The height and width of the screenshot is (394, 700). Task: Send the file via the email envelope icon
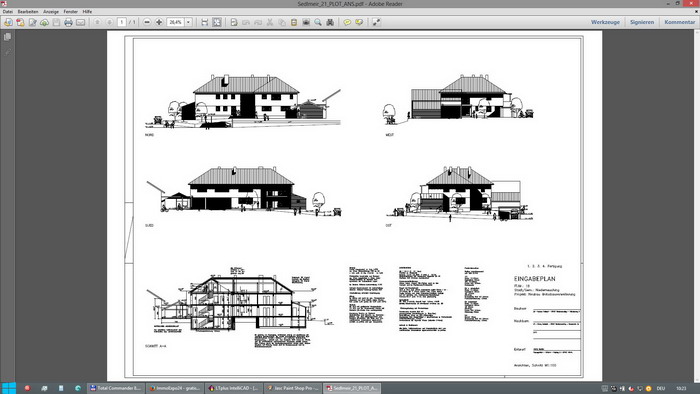[80, 22]
